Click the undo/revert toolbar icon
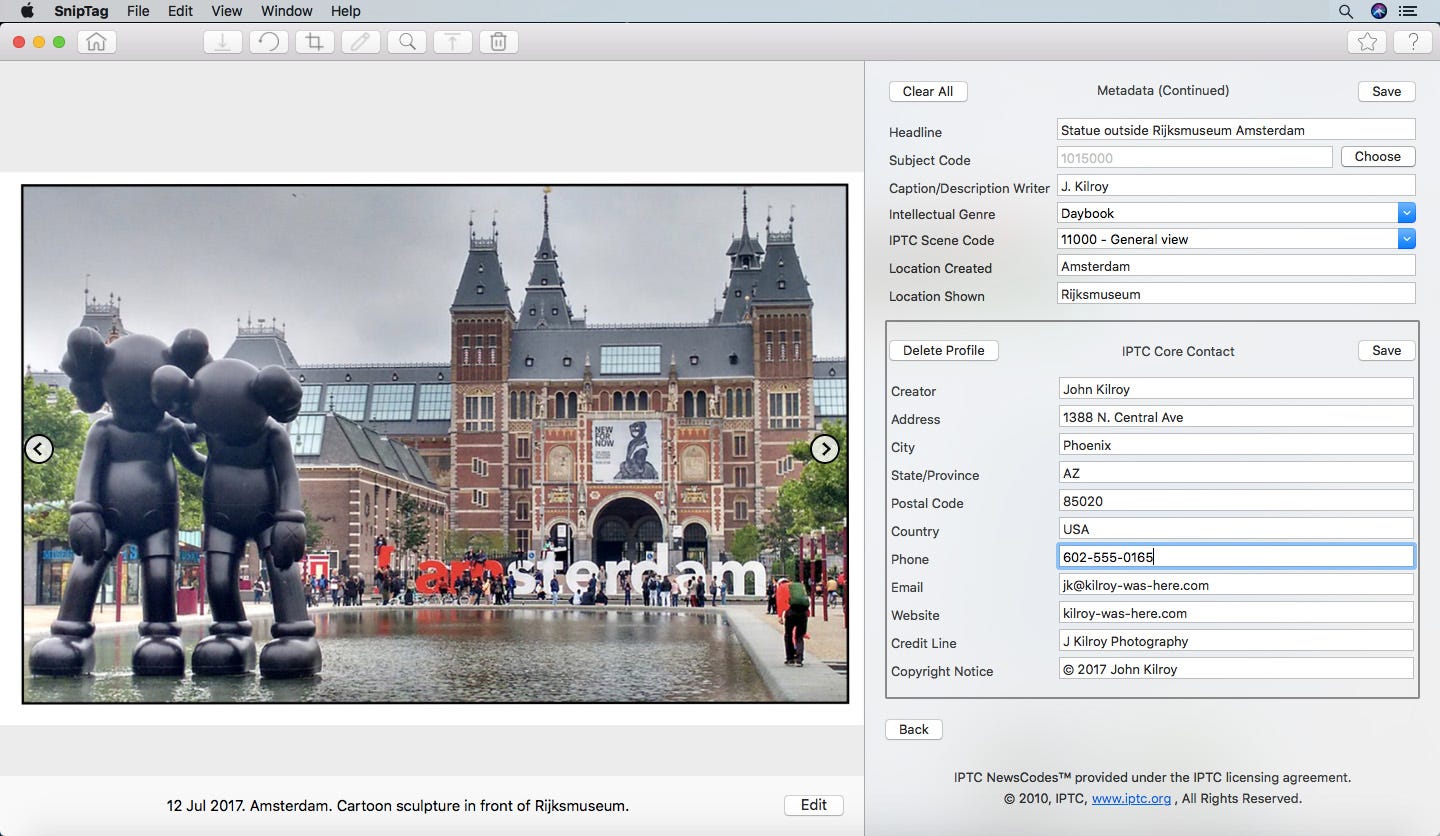This screenshot has height=836, width=1440. pos(268,42)
